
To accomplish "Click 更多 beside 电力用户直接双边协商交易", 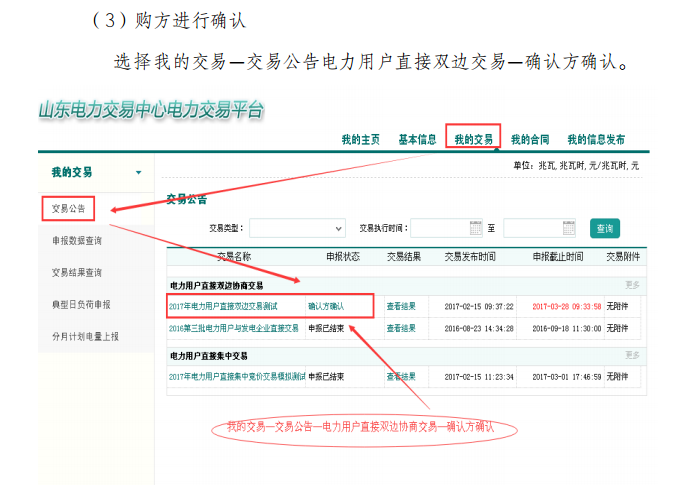I will 631,285.
